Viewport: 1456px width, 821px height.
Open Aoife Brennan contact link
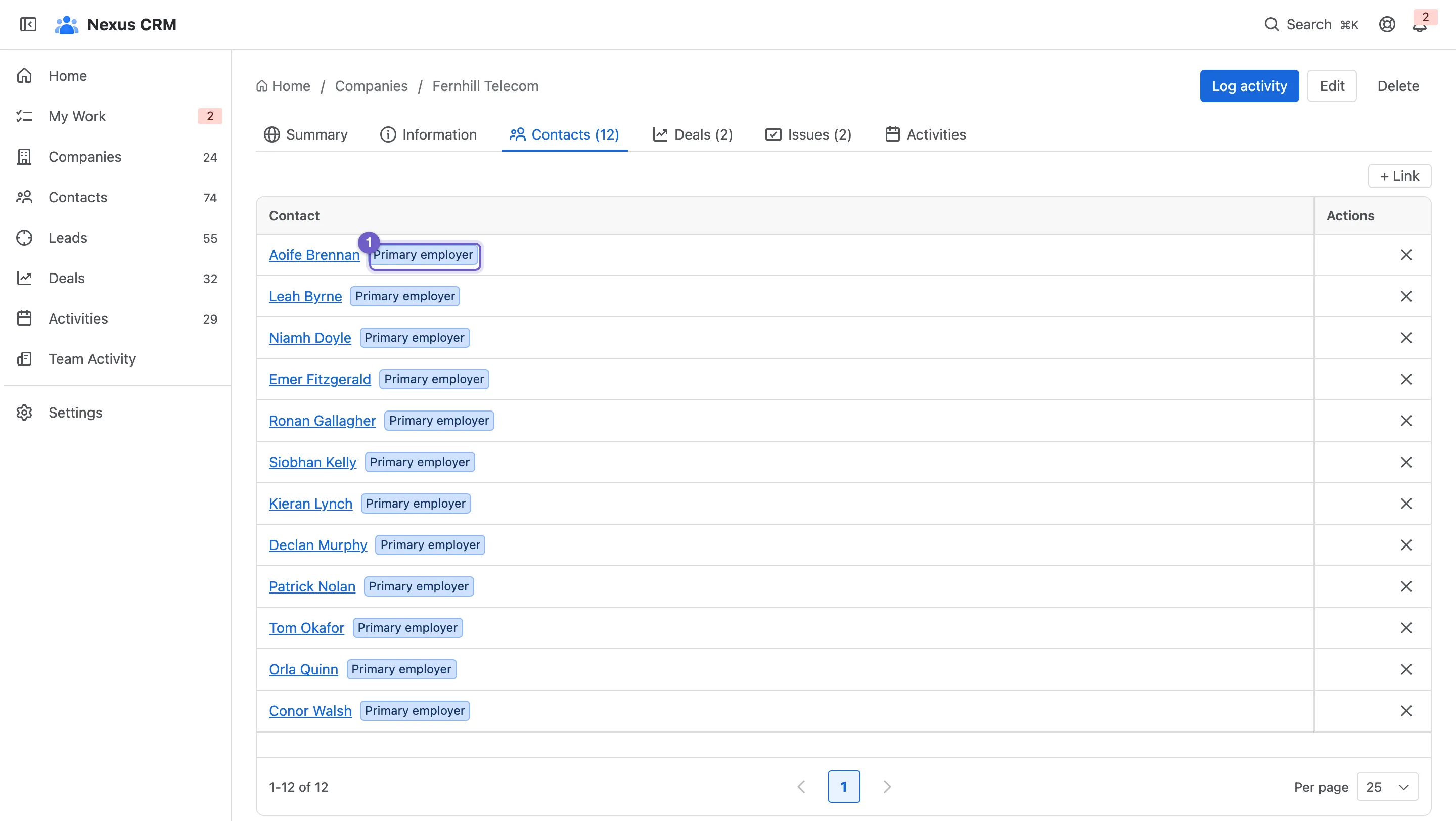[x=314, y=255]
